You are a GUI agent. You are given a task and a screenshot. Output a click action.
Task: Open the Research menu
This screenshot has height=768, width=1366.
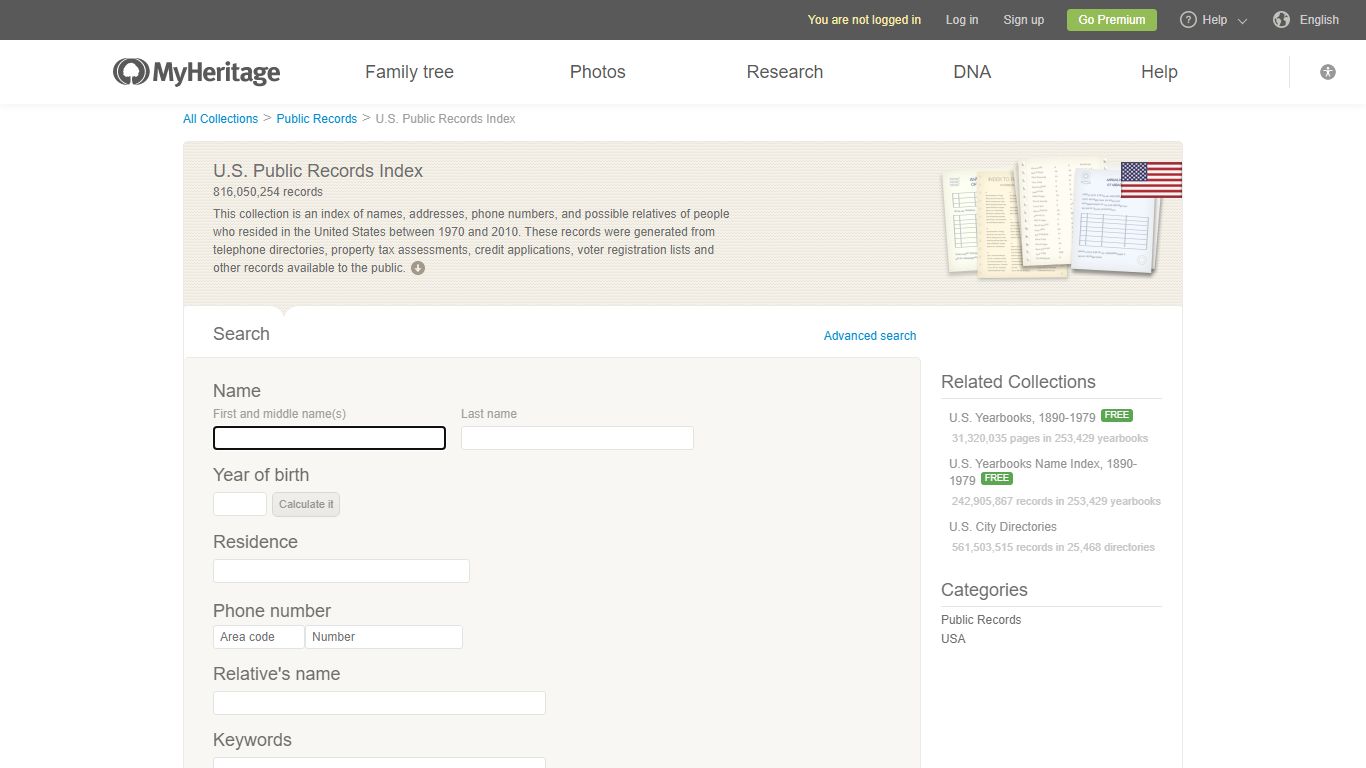pos(785,72)
